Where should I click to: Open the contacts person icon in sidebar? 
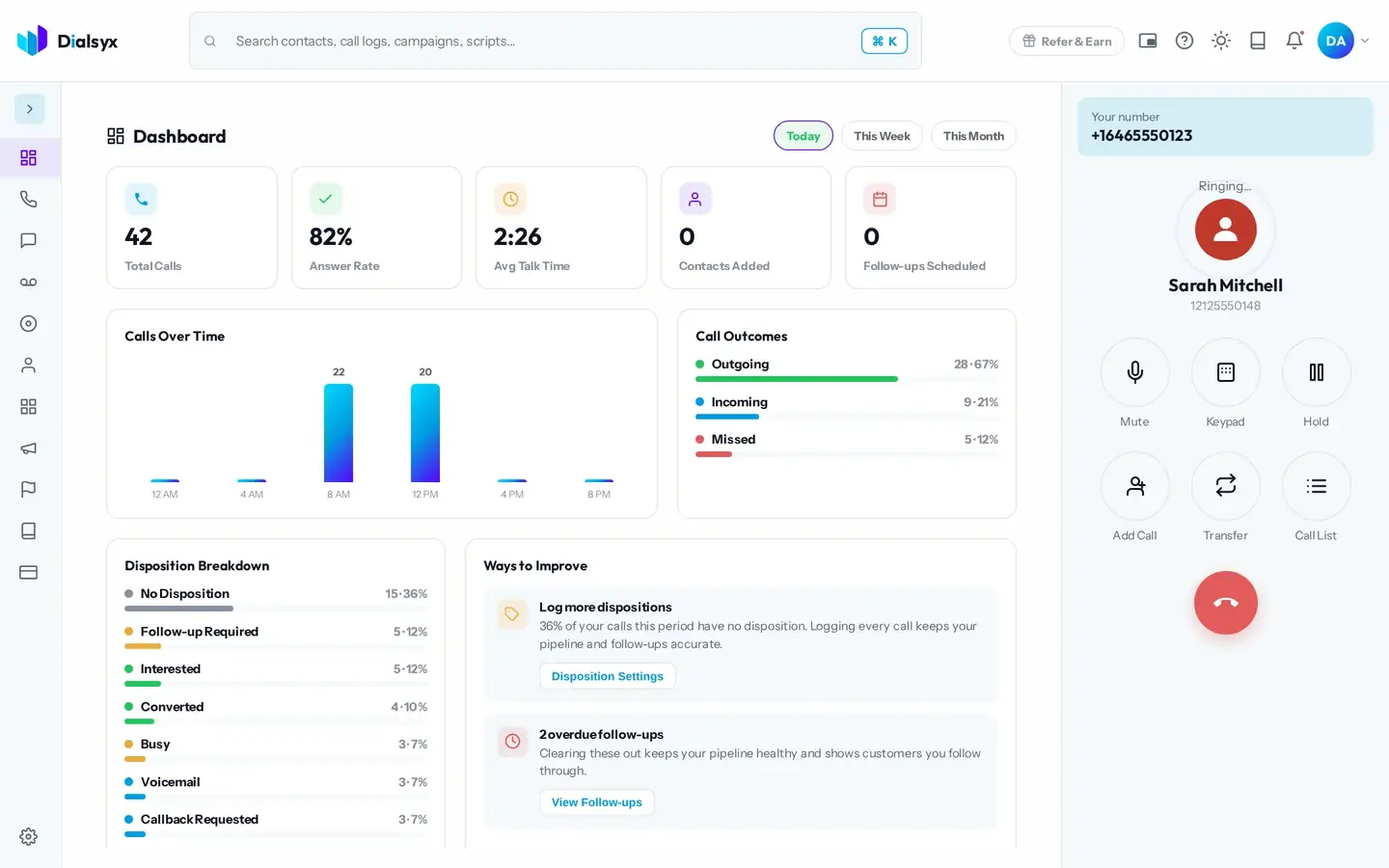(29, 366)
